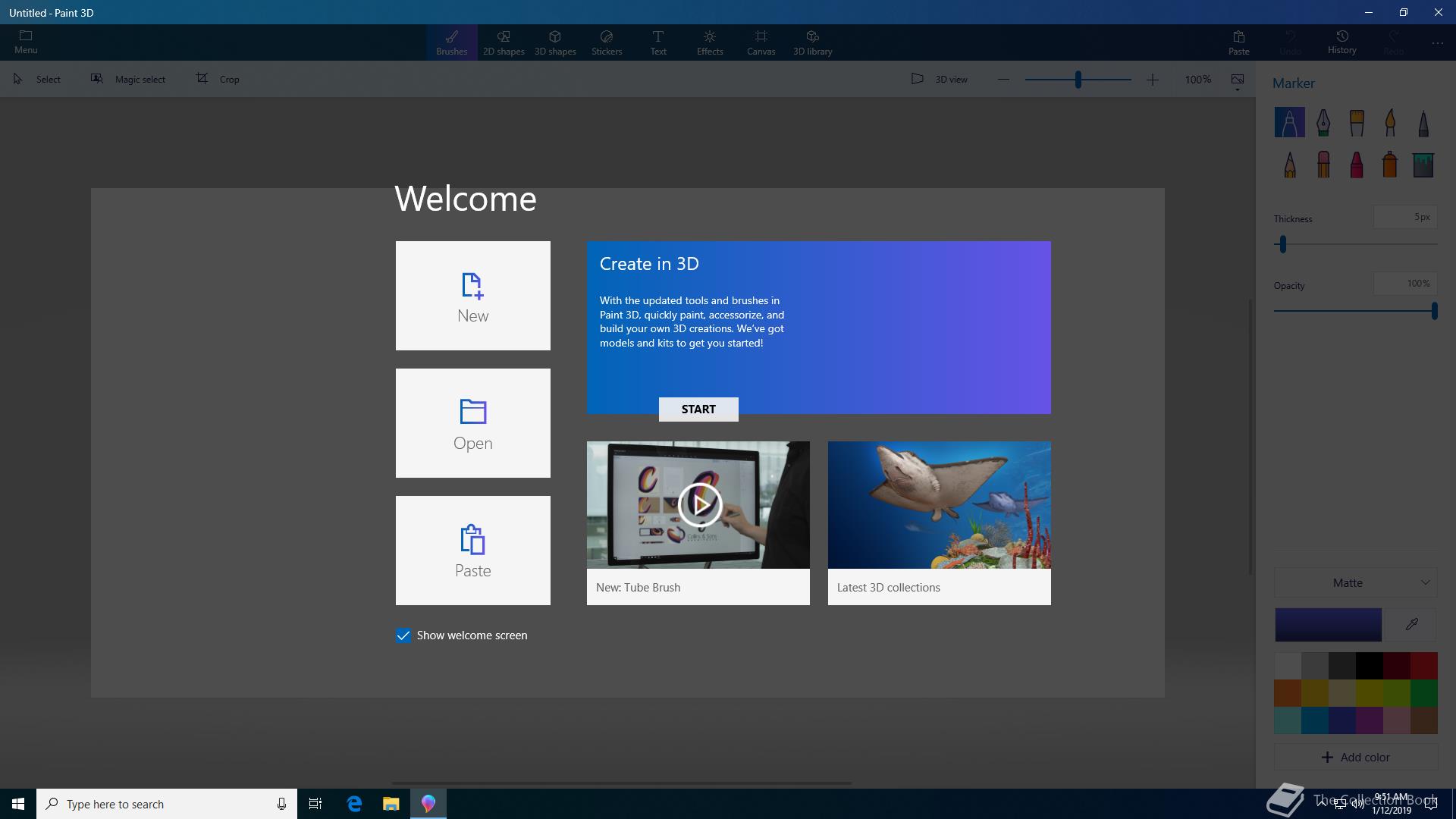
Task: Click the Create in 3D heading
Action: 649,264
